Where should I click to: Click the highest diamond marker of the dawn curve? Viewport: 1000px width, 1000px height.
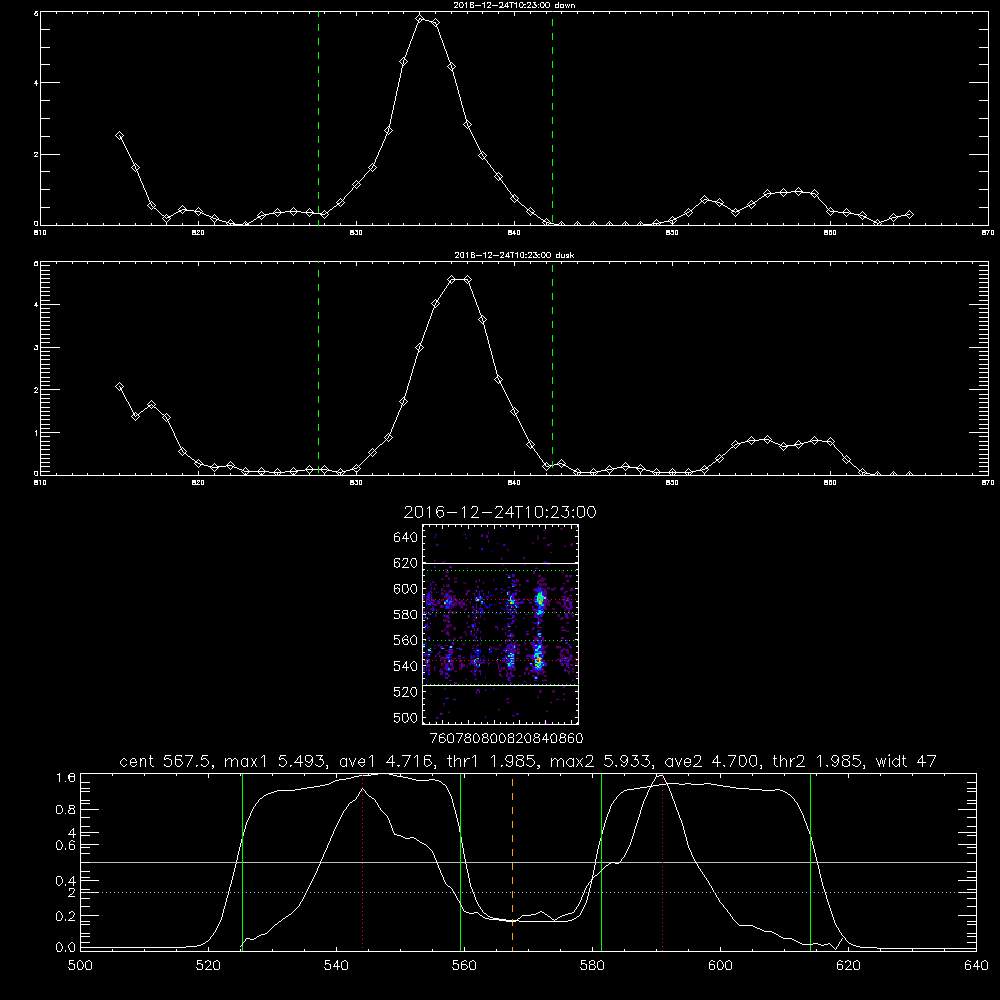point(420,18)
